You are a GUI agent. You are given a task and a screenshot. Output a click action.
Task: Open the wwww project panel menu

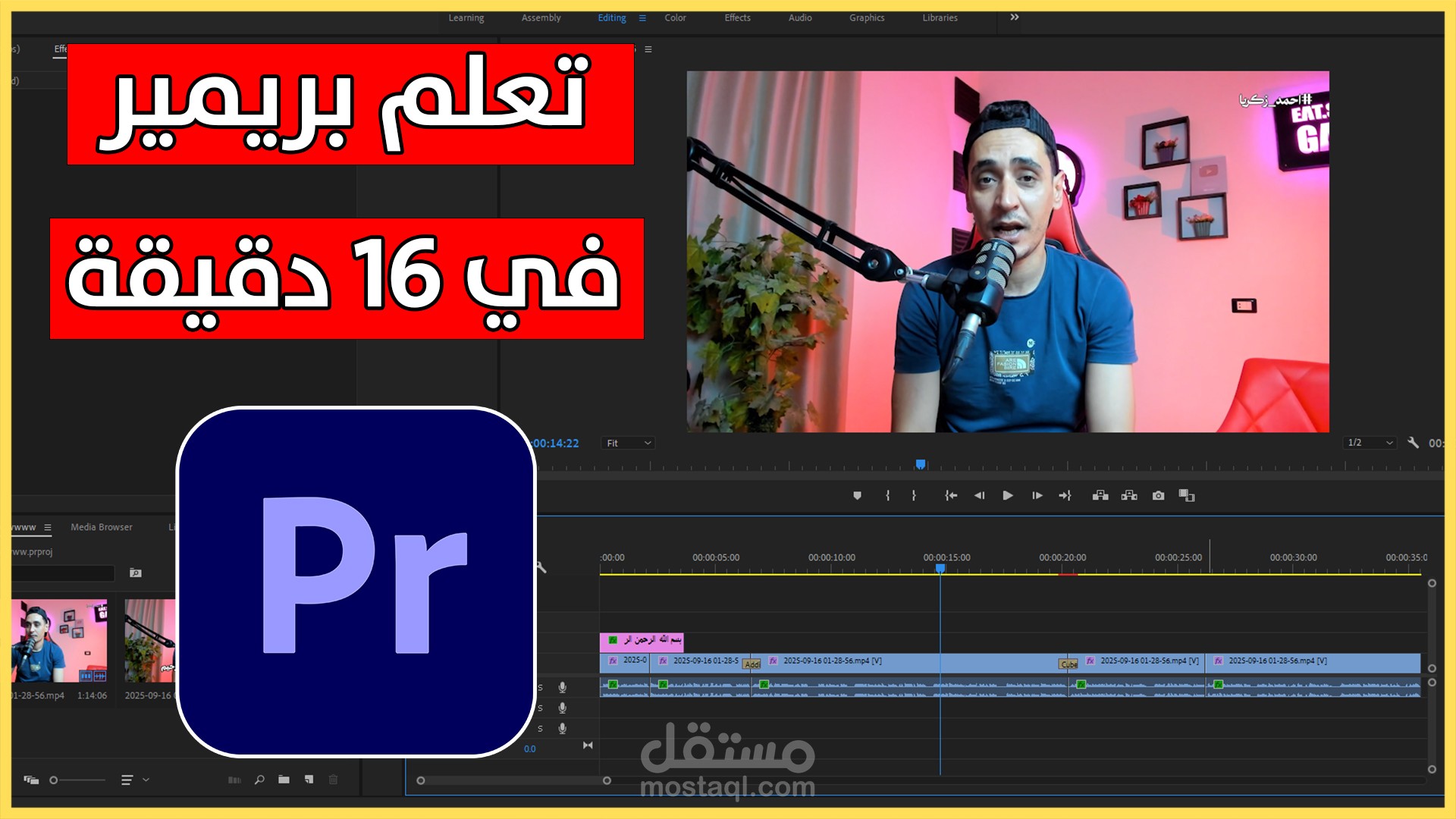(48, 527)
